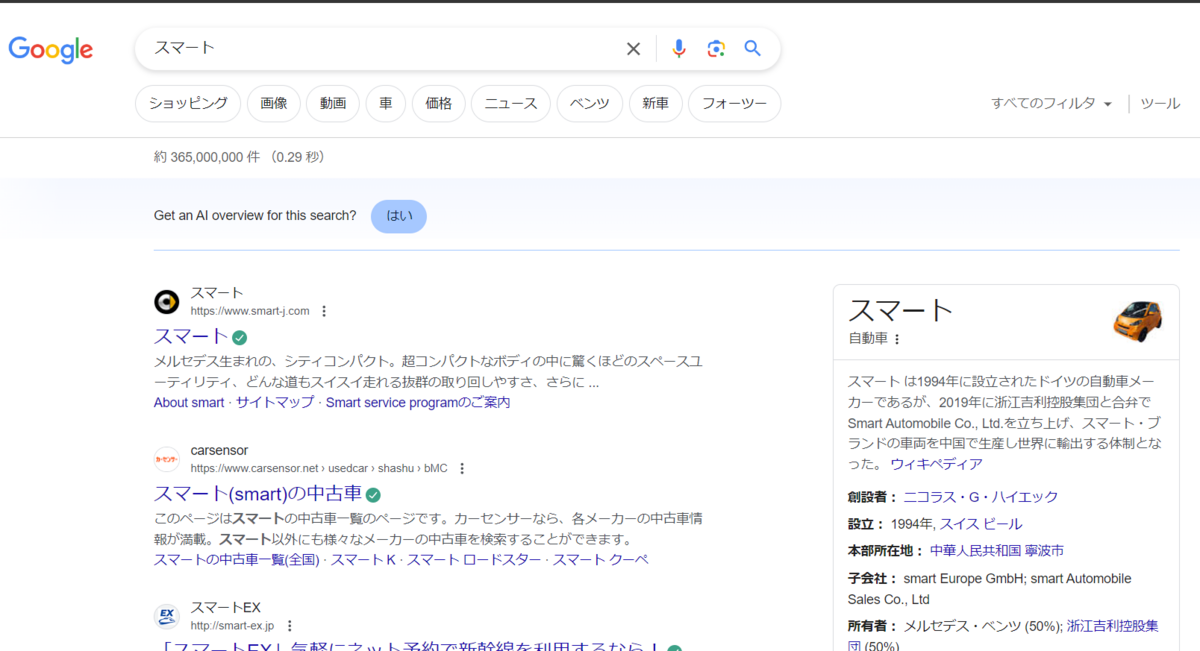Image resolution: width=1200 pixels, height=651 pixels.
Task: Open 中華人民共和国 寧波市 headquarters link
Action: click(997, 551)
